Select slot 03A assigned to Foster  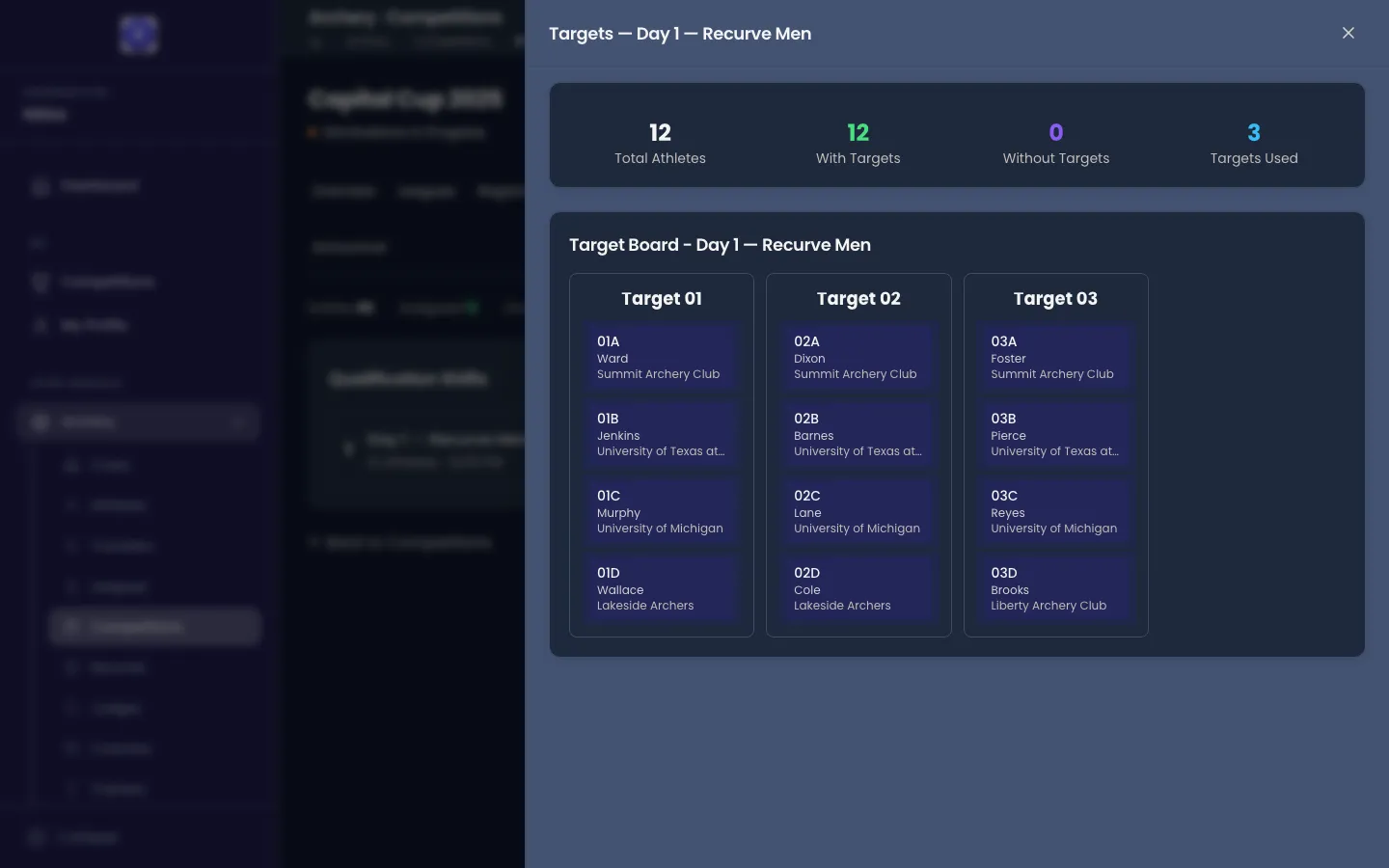[1055, 357]
